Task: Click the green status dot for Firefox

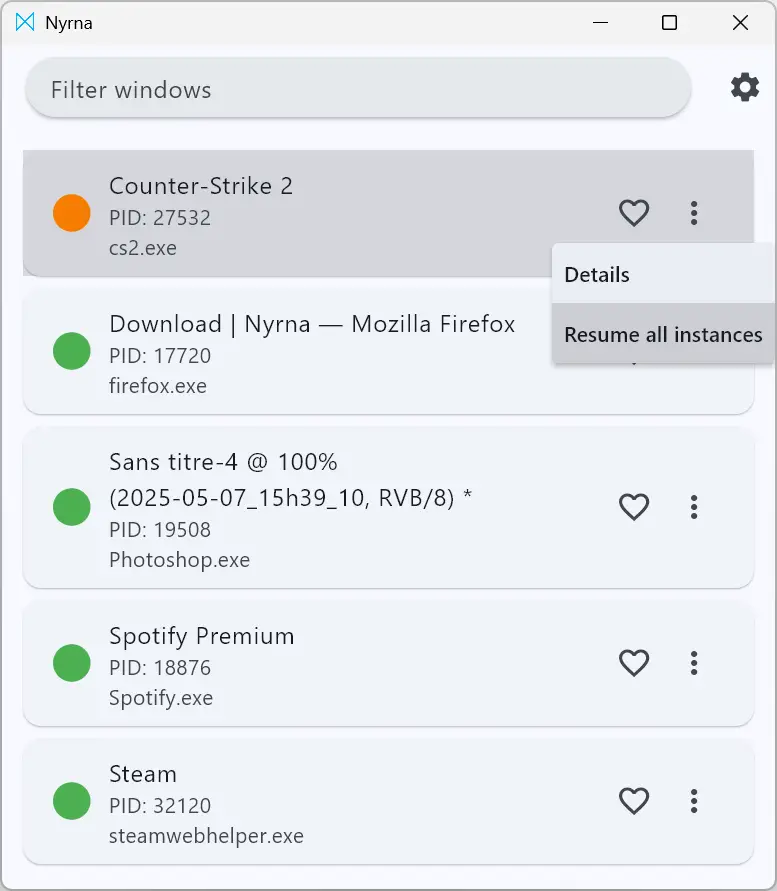Action: [72, 351]
